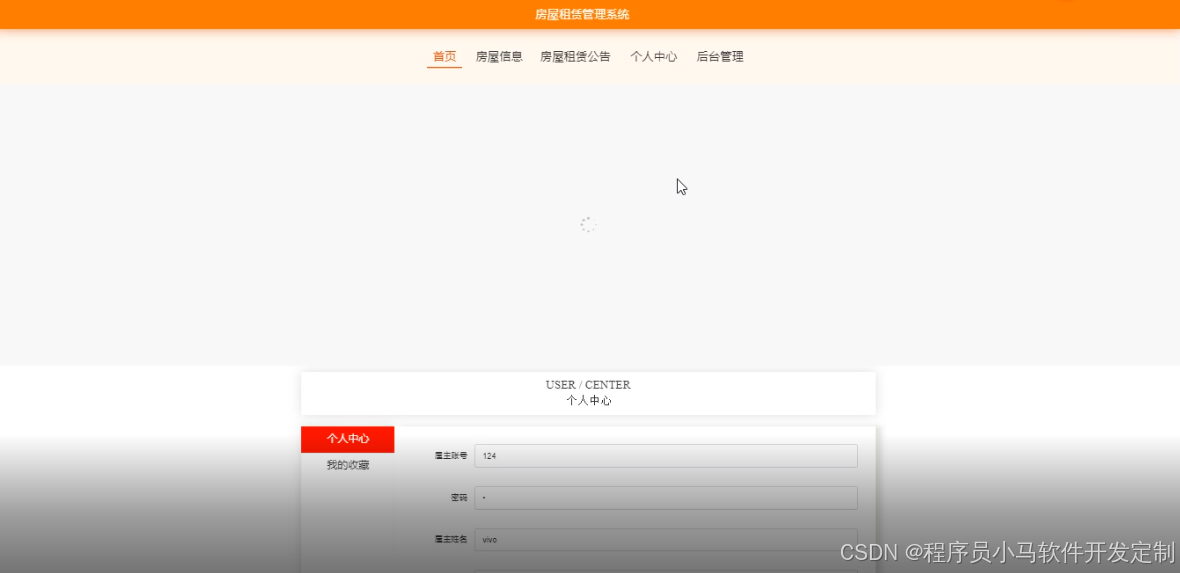Click into the 密码 password field
Screen dimensions: 1180x573
(x=666, y=498)
